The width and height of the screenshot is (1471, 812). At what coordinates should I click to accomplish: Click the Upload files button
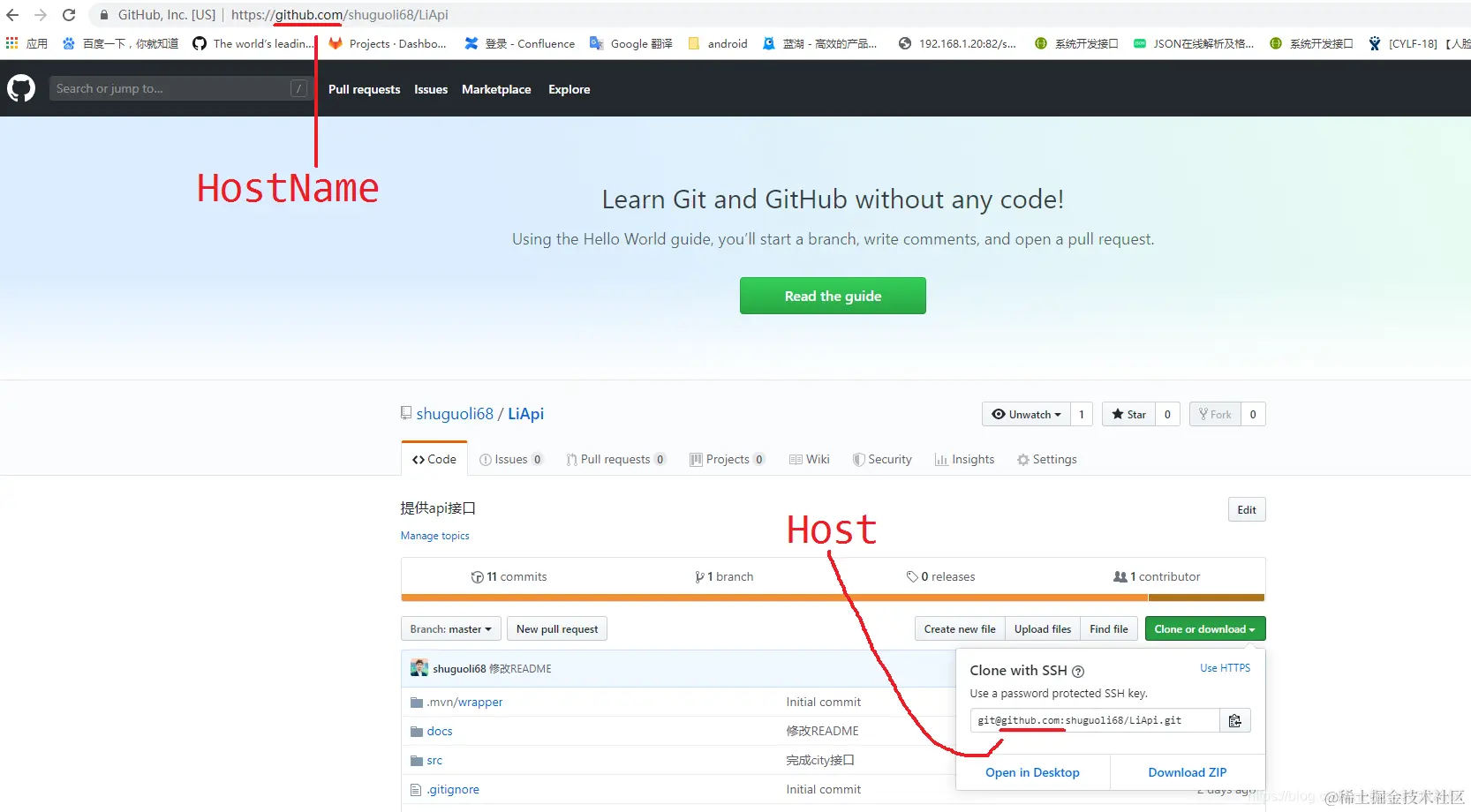(x=1043, y=628)
